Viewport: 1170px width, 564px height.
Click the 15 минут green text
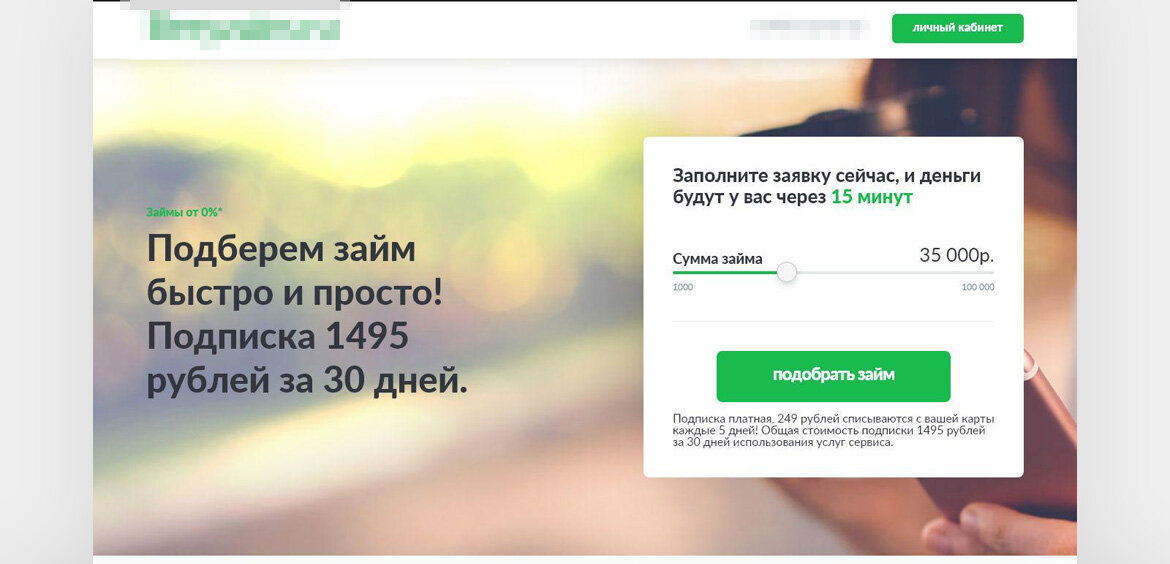872,198
